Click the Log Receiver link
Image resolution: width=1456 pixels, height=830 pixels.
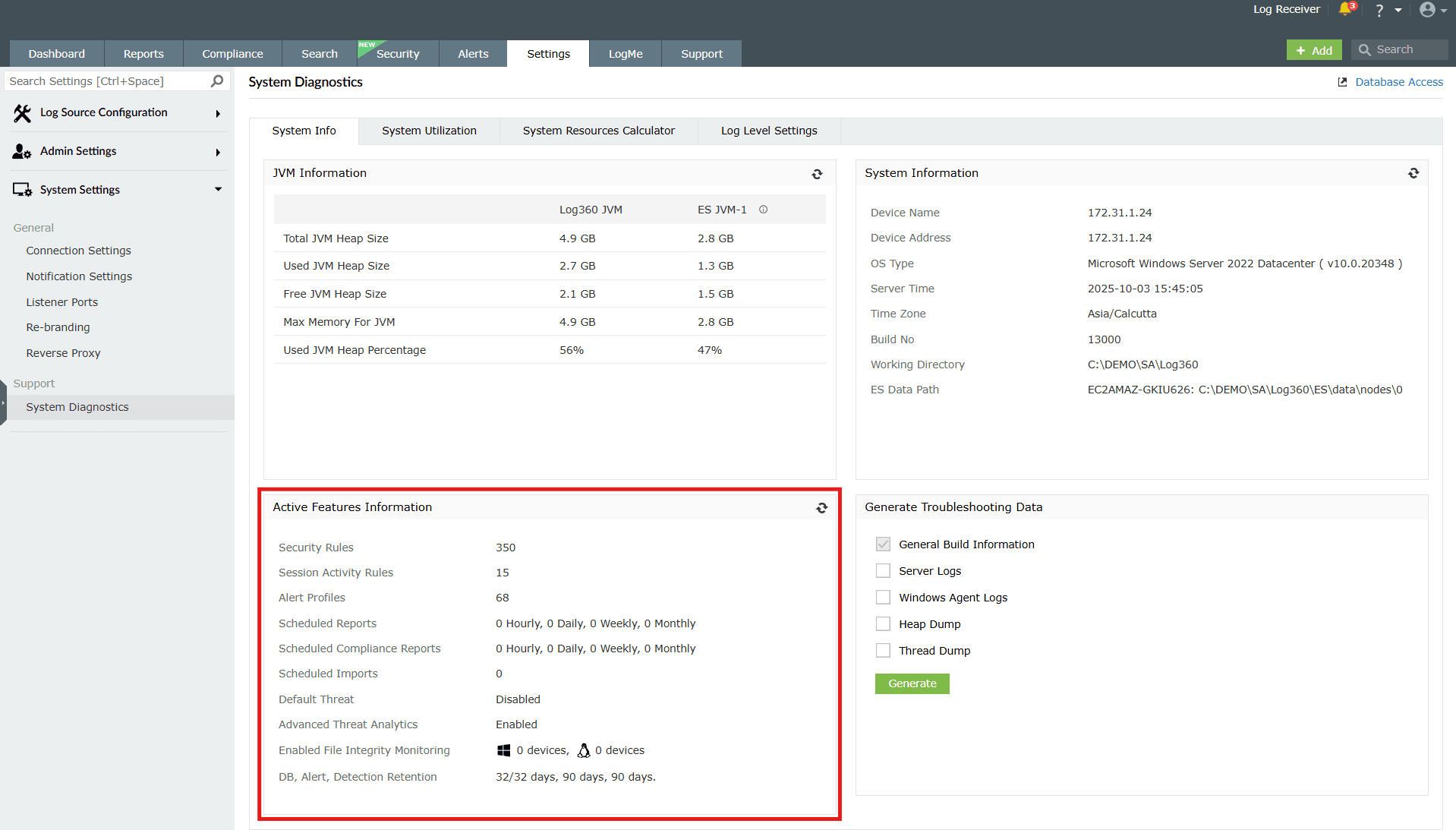[1286, 9]
